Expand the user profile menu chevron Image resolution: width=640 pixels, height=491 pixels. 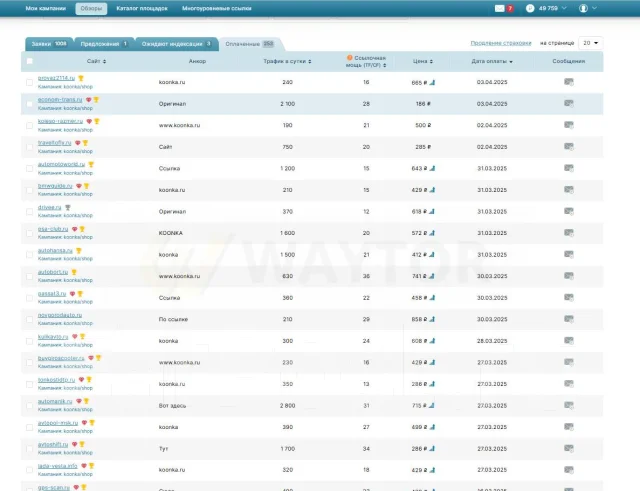pyautogui.click(x=594, y=8)
